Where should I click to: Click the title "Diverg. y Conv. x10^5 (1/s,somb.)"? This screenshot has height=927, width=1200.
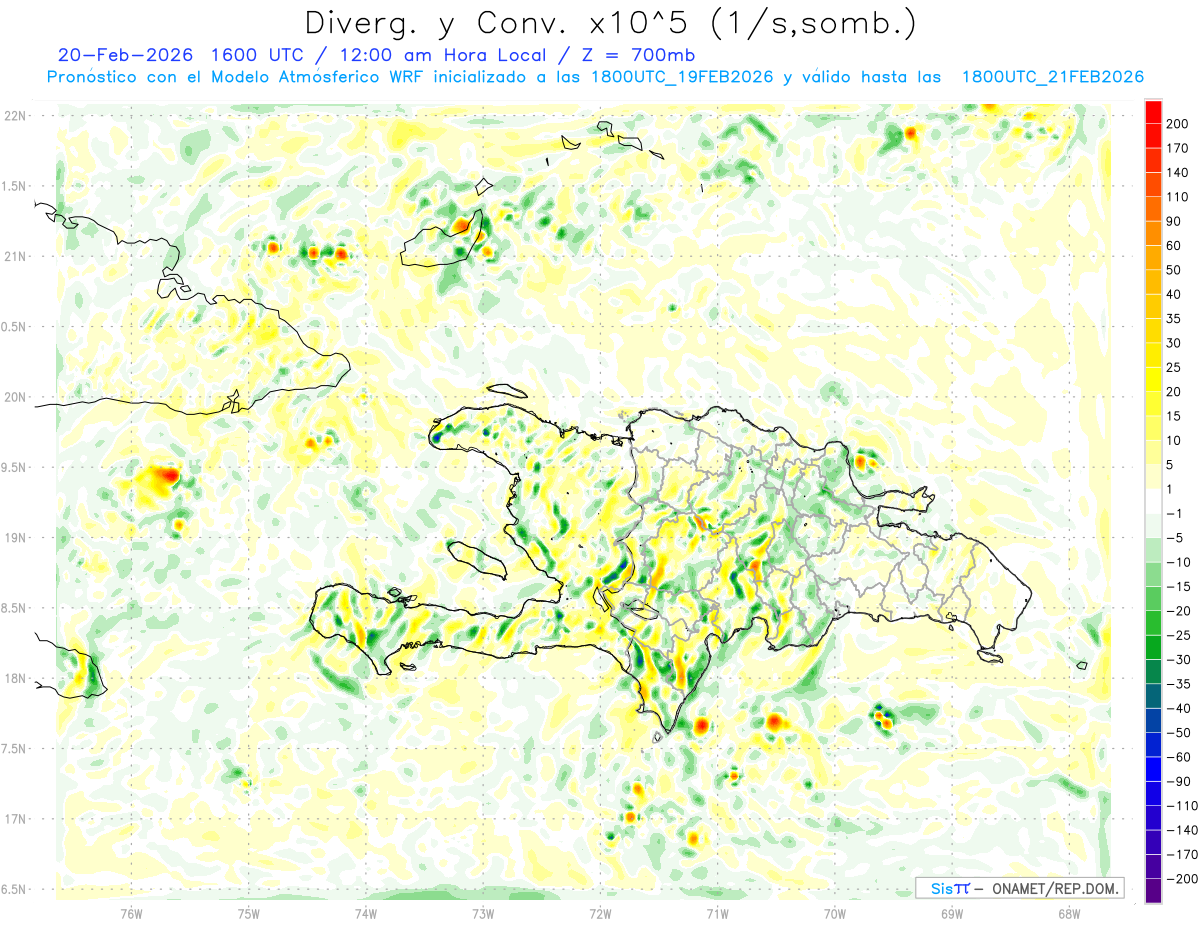point(610,23)
